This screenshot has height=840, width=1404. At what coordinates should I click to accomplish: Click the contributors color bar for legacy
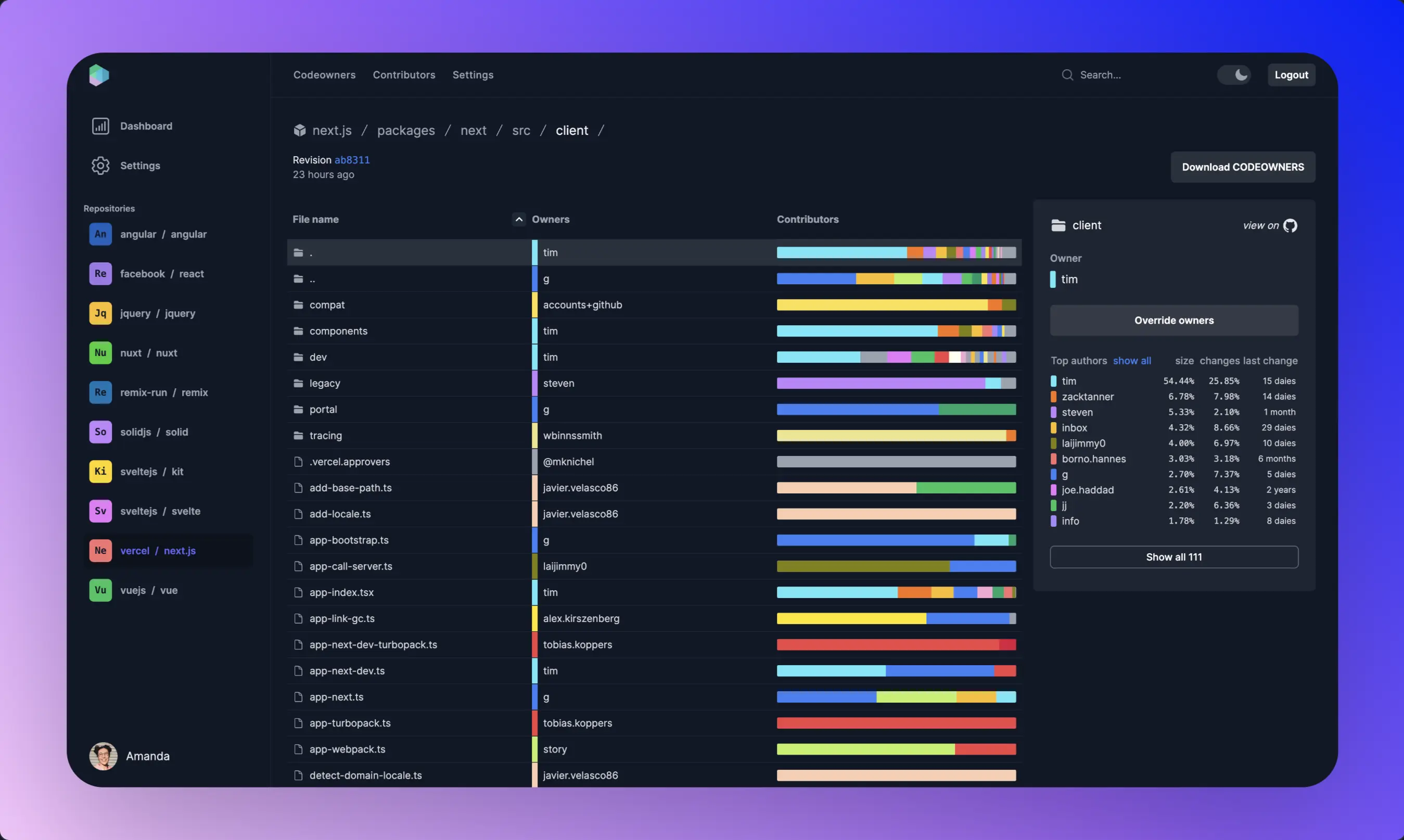897,383
